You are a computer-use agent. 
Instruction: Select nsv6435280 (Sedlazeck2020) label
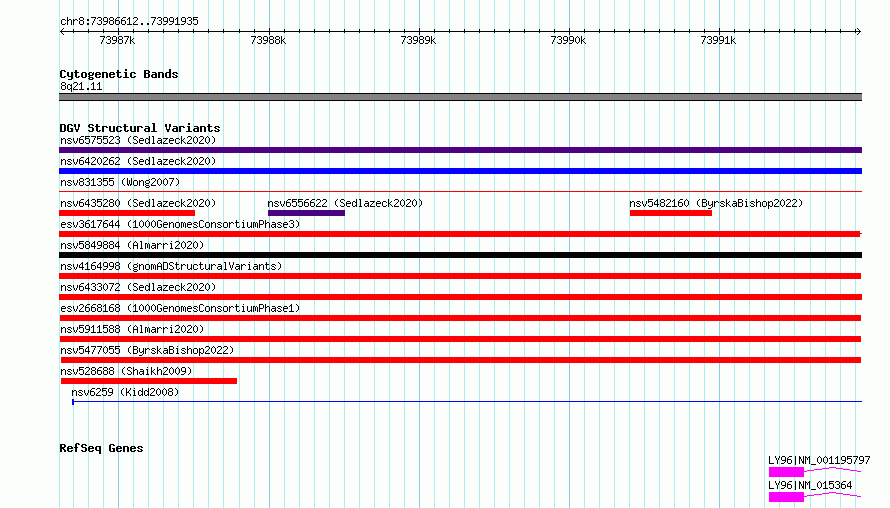pos(138,203)
